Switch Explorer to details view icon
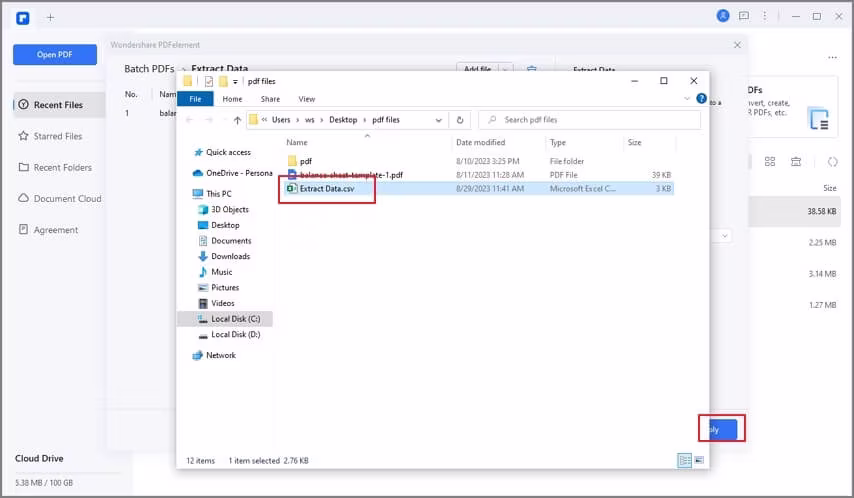Image resolution: width=854 pixels, height=498 pixels. pos(685,460)
